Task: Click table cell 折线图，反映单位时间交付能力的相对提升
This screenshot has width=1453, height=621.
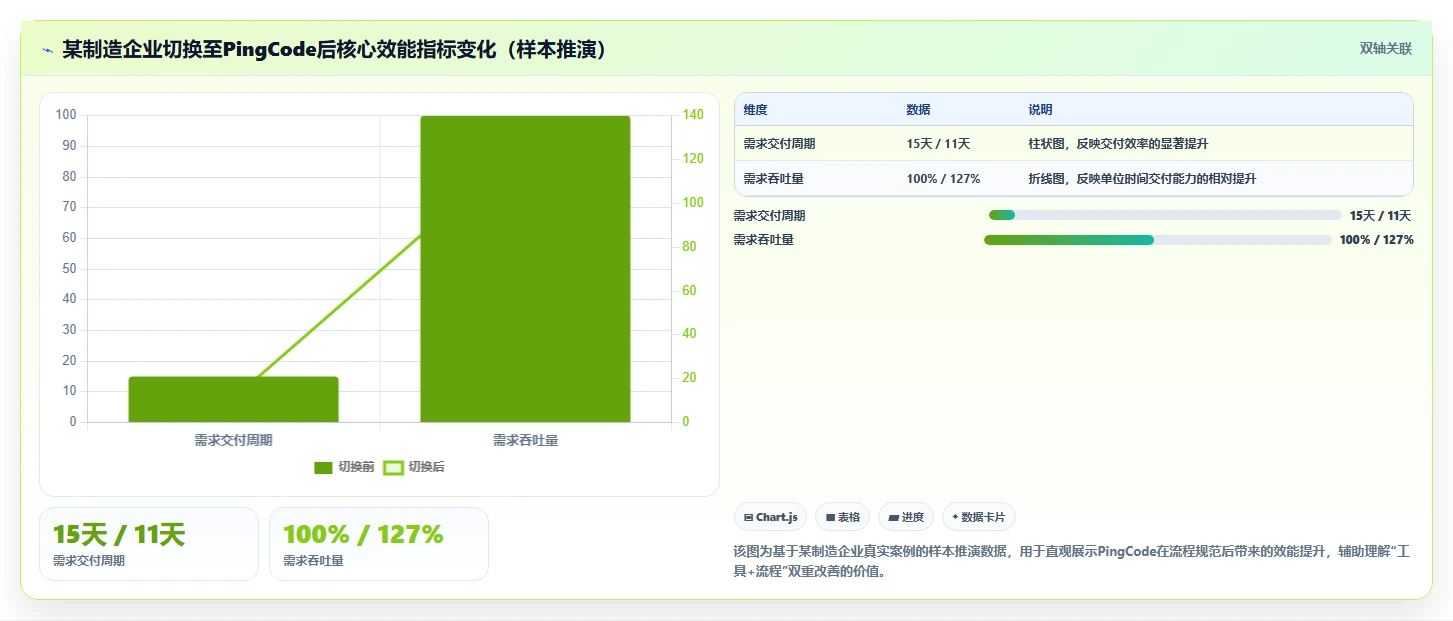Action: pyautogui.click(x=1142, y=179)
